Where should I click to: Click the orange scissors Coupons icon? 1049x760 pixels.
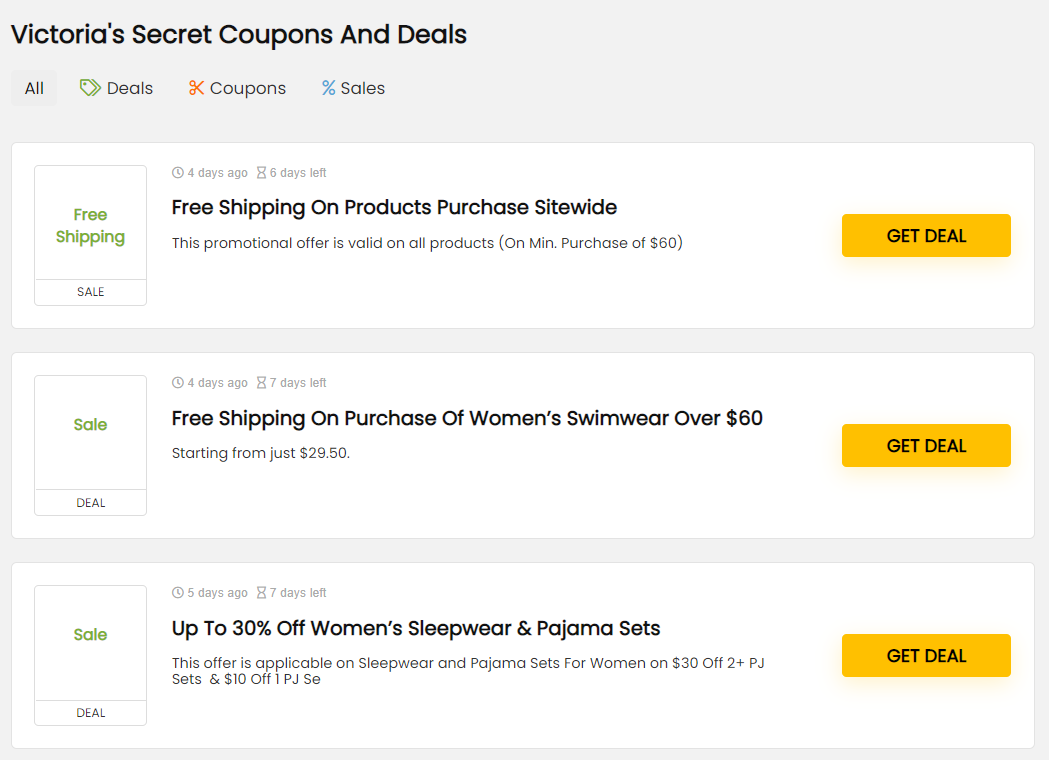pyautogui.click(x=196, y=88)
